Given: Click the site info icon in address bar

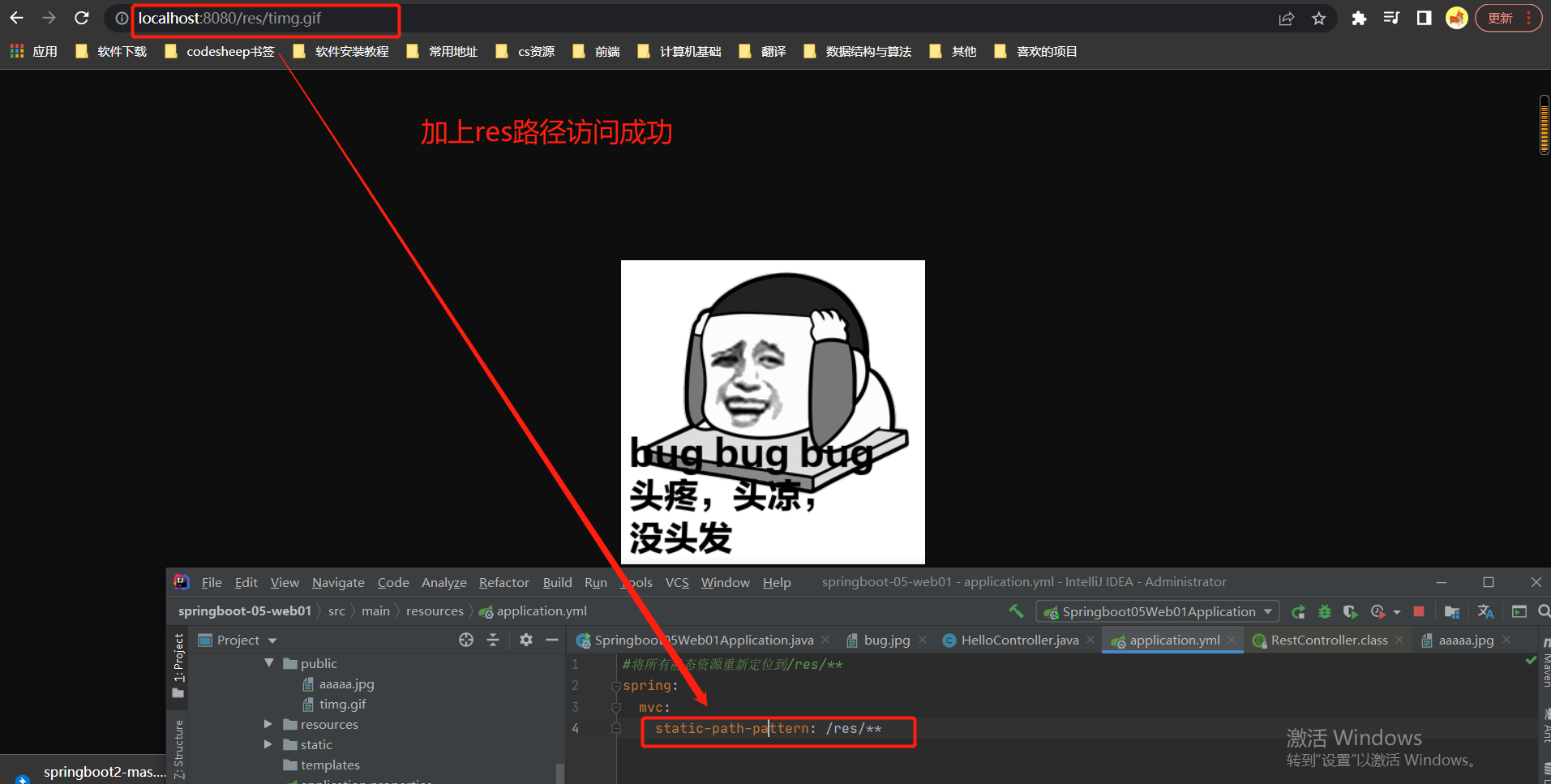Looking at the screenshot, I should (x=122, y=19).
